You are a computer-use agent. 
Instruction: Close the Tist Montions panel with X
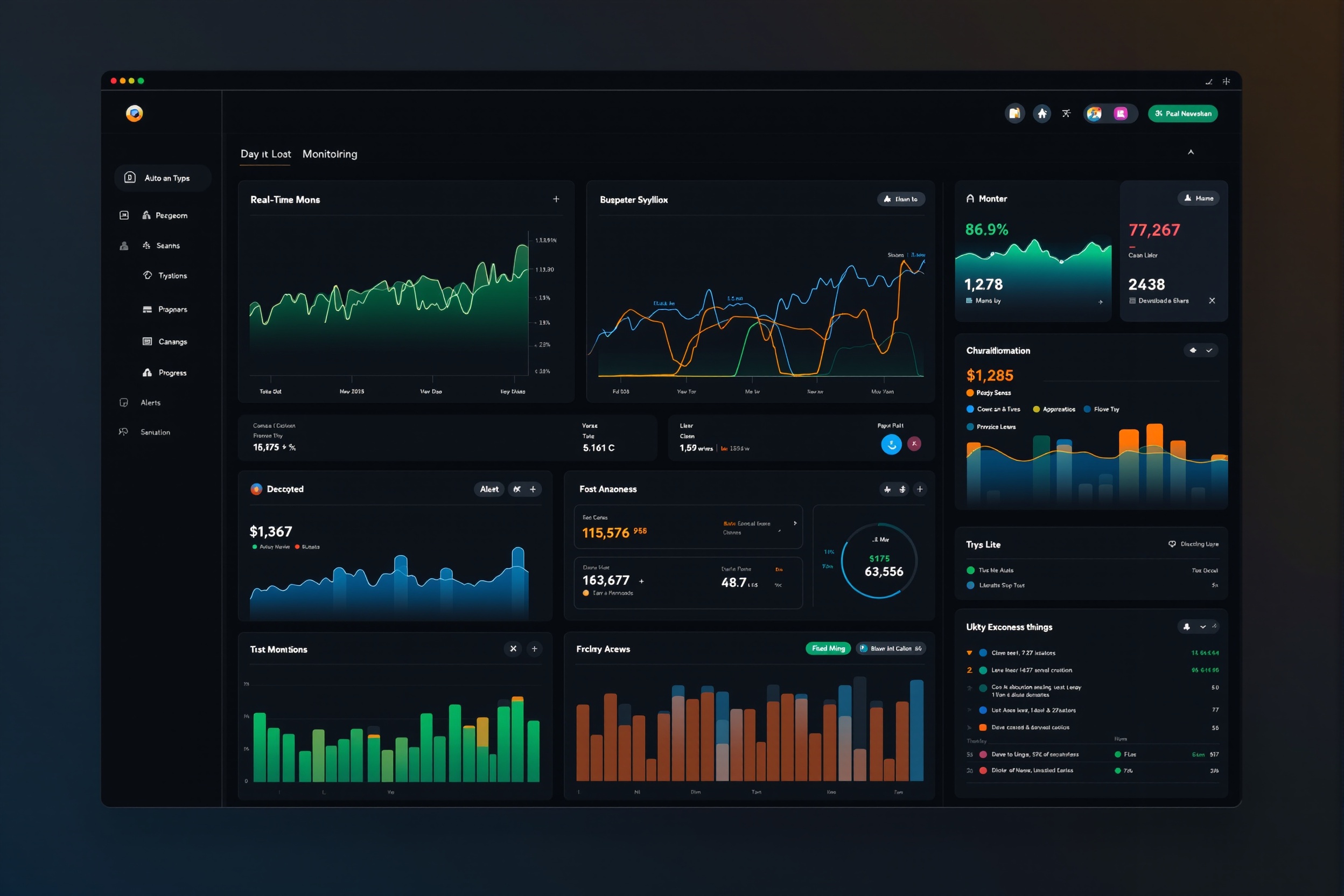point(513,648)
